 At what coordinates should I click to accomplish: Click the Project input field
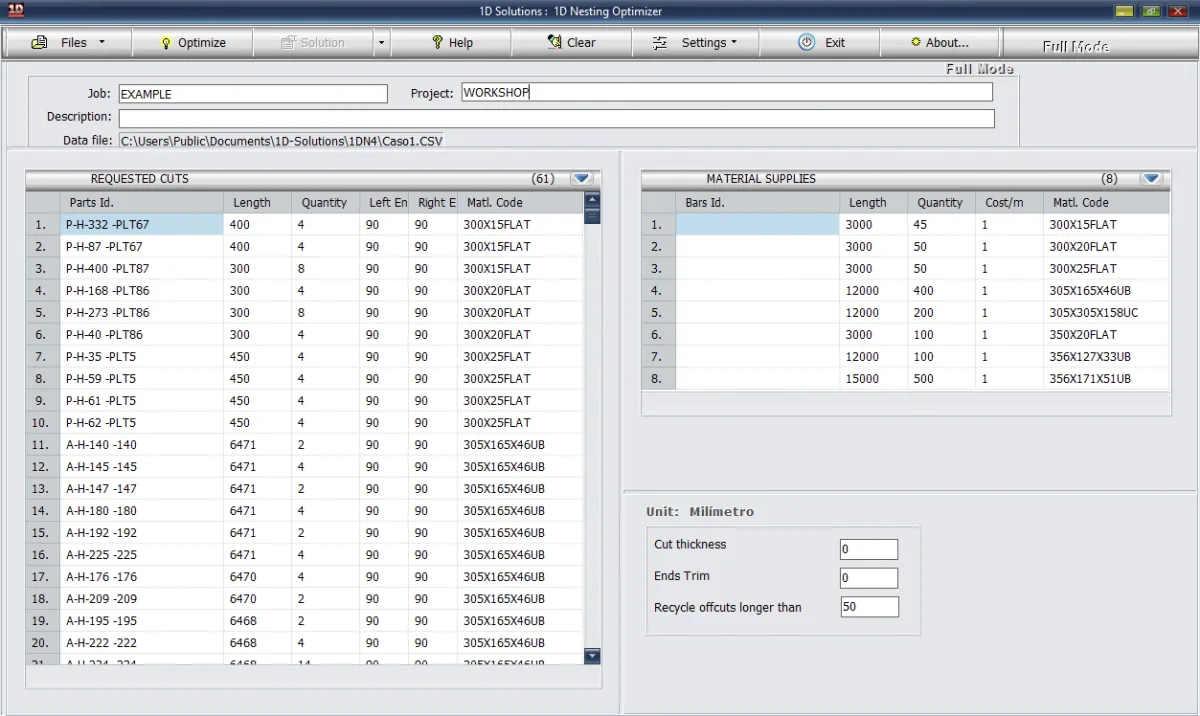click(x=727, y=92)
